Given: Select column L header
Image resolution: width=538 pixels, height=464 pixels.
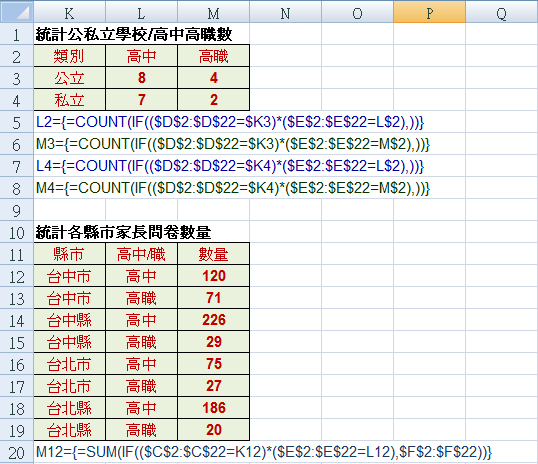Looking at the screenshot, I should [x=141, y=13].
